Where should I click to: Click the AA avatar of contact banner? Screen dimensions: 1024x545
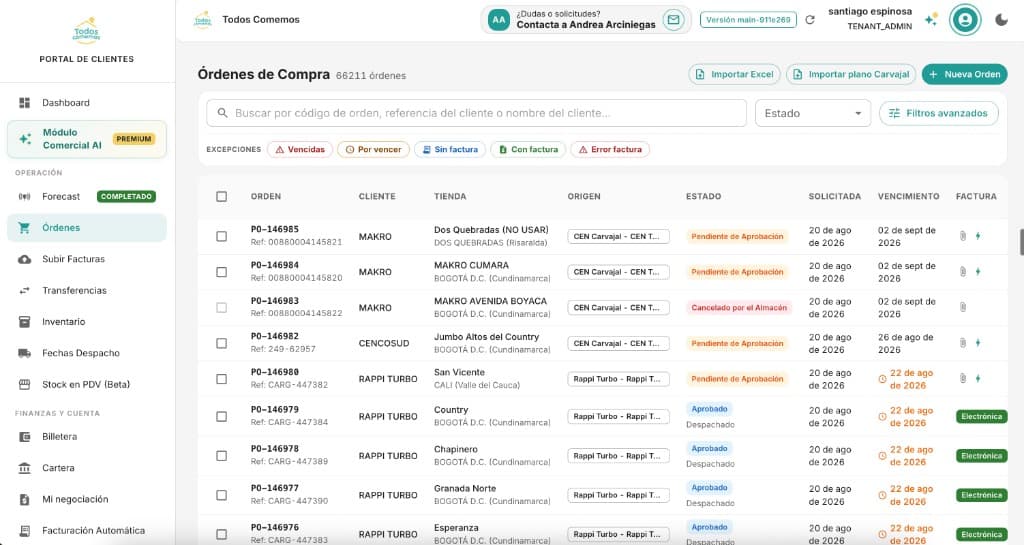tap(499, 20)
